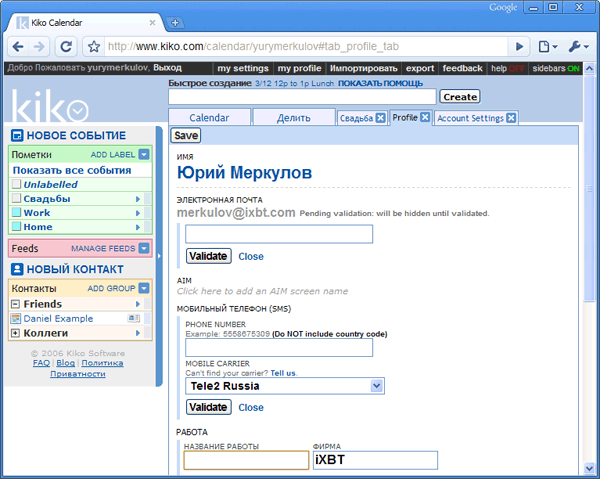Open a new browser tab
This screenshot has width=600, height=479.
pos(175,23)
